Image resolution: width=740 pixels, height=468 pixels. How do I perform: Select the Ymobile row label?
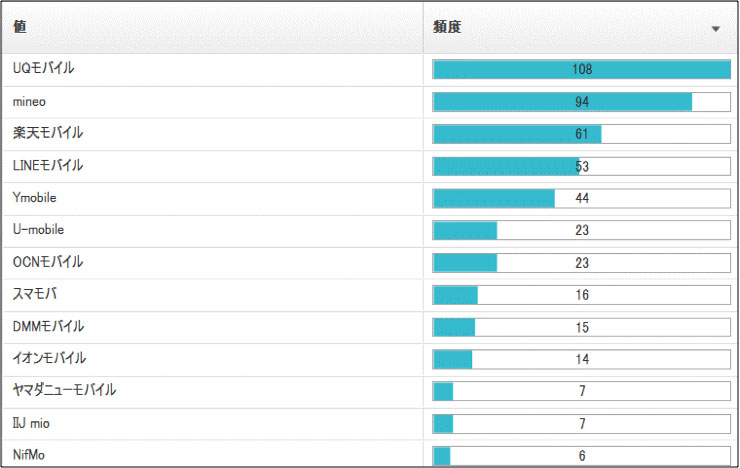(x=34, y=198)
